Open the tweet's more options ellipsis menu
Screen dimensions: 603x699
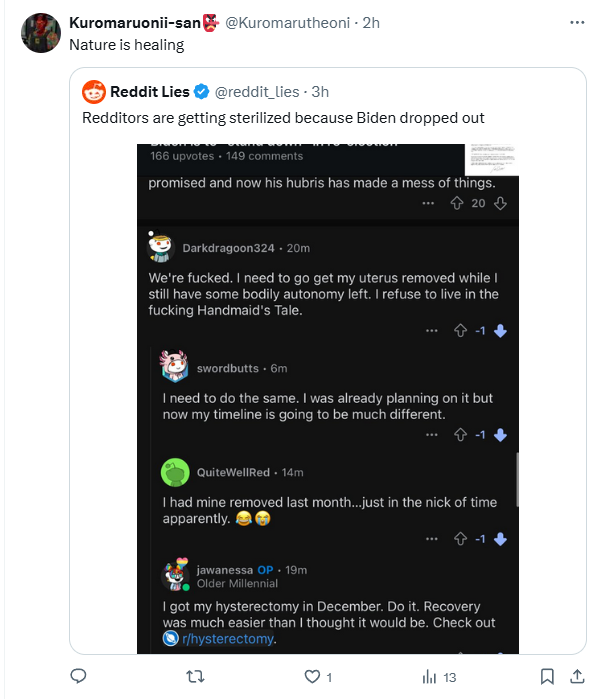click(x=578, y=22)
